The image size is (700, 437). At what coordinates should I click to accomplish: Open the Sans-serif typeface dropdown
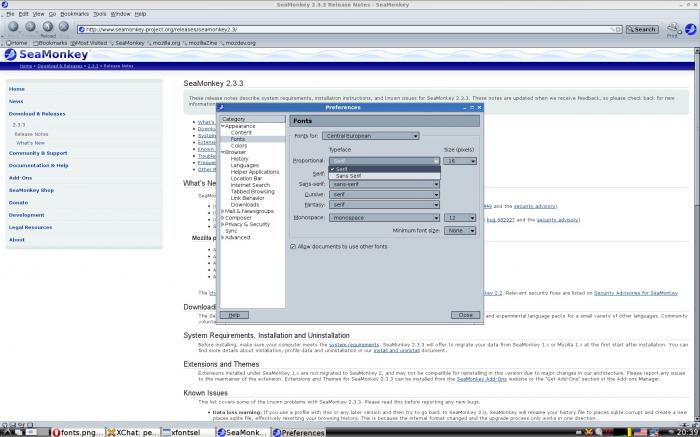[x=384, y=184]
